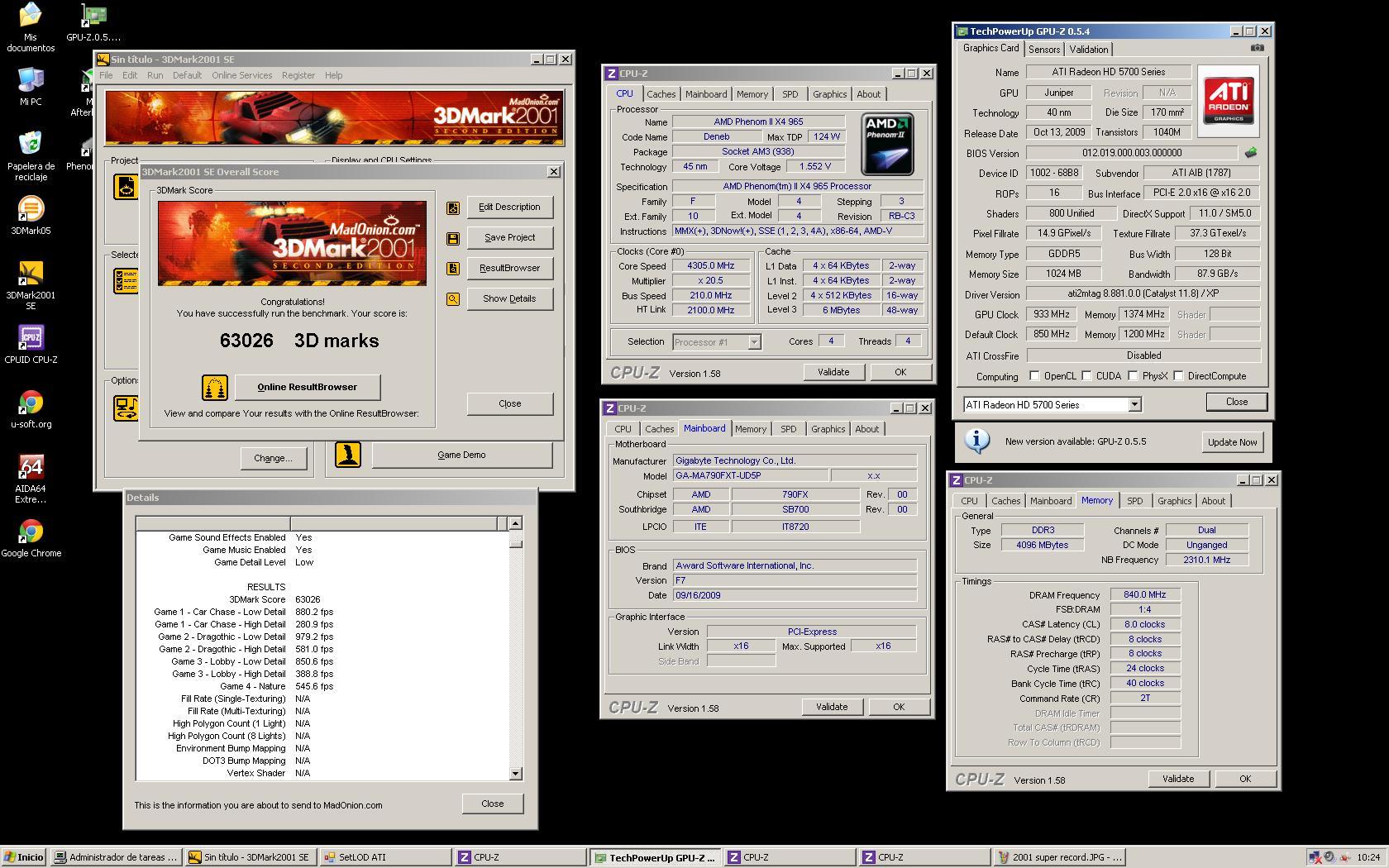Open SPD tab in CPU-Z Memory window
1389x868 pixels.
tap(1134, 501)
